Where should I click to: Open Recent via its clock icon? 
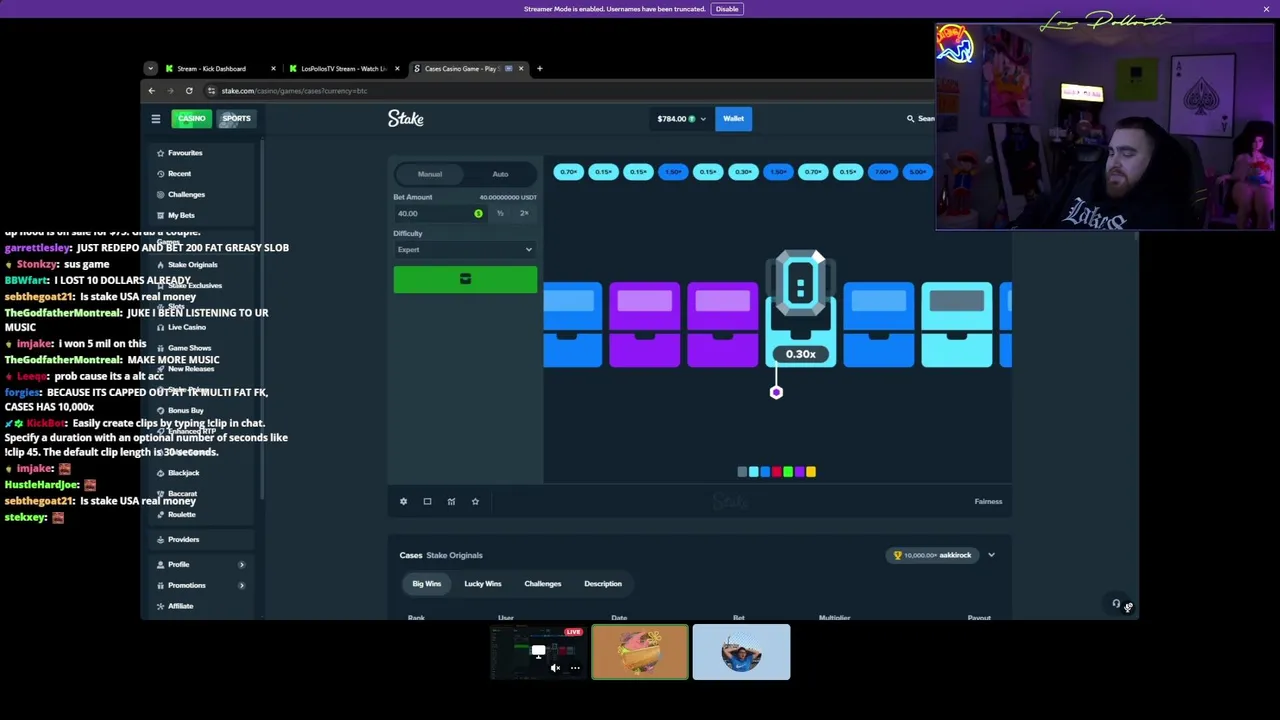point(160,174)
